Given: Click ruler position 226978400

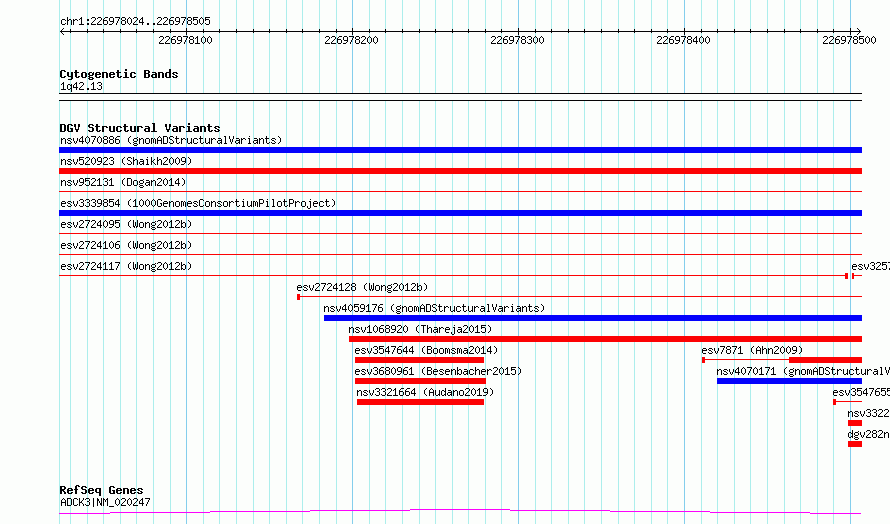Looking at the screenshot, I should (x=683, y=40).
